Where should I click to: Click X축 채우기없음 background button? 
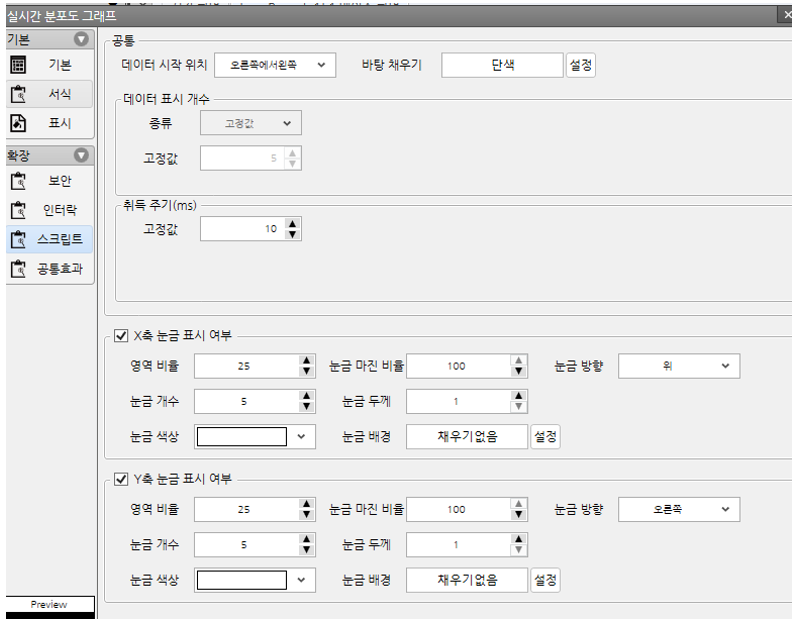(x=467, y=436)
